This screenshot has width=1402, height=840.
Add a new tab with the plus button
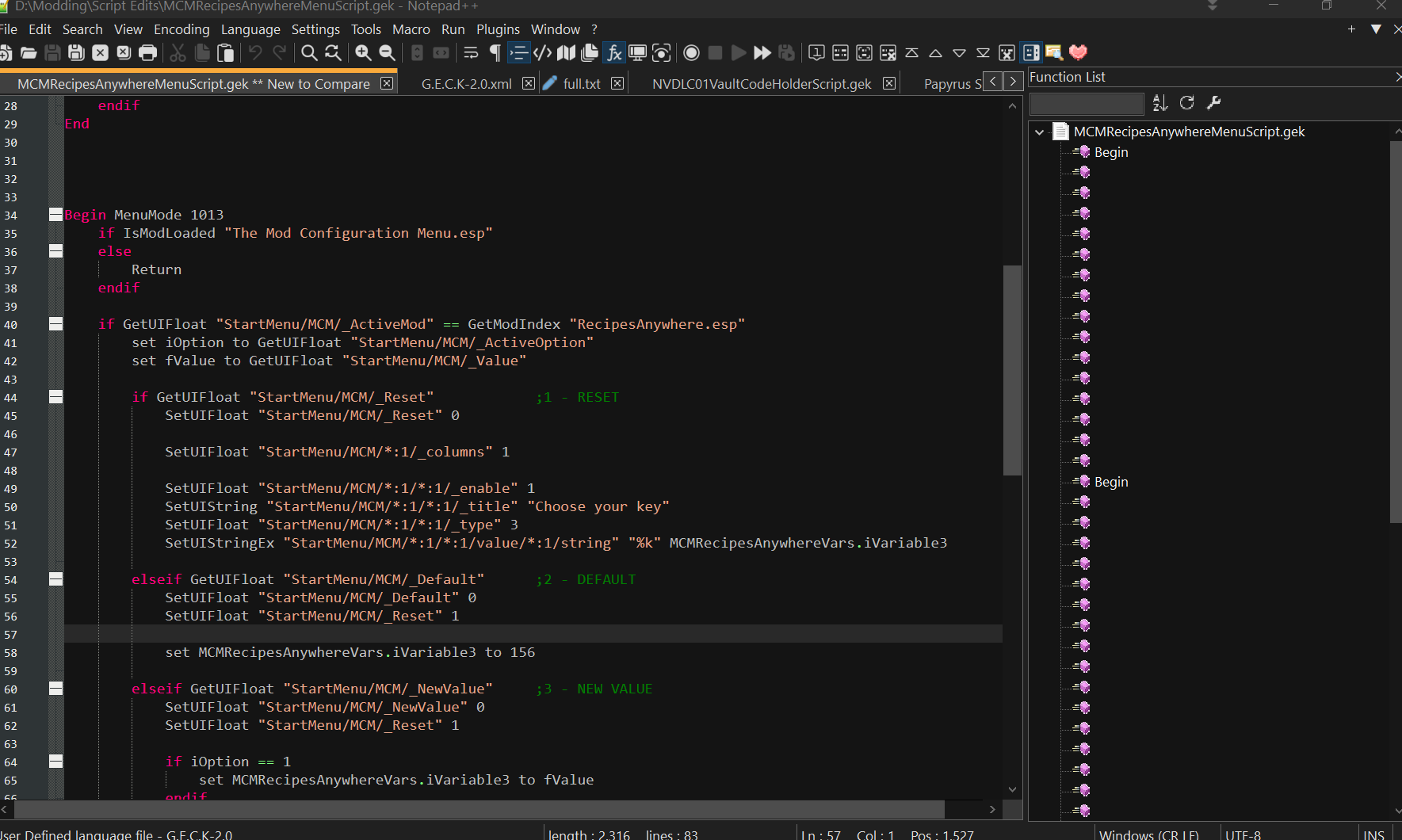click(1351, 29)
